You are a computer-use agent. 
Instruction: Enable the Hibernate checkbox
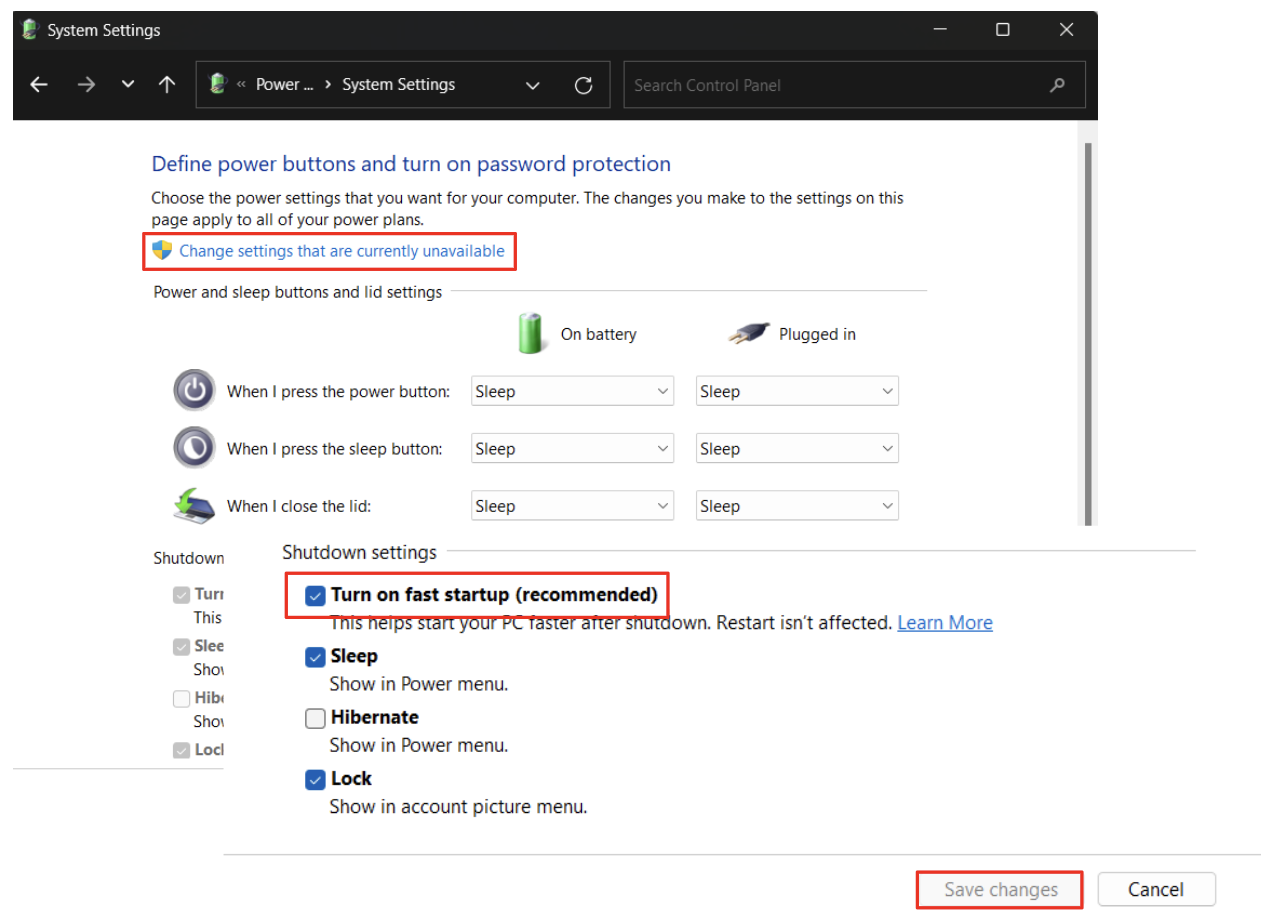pos(315,718)
